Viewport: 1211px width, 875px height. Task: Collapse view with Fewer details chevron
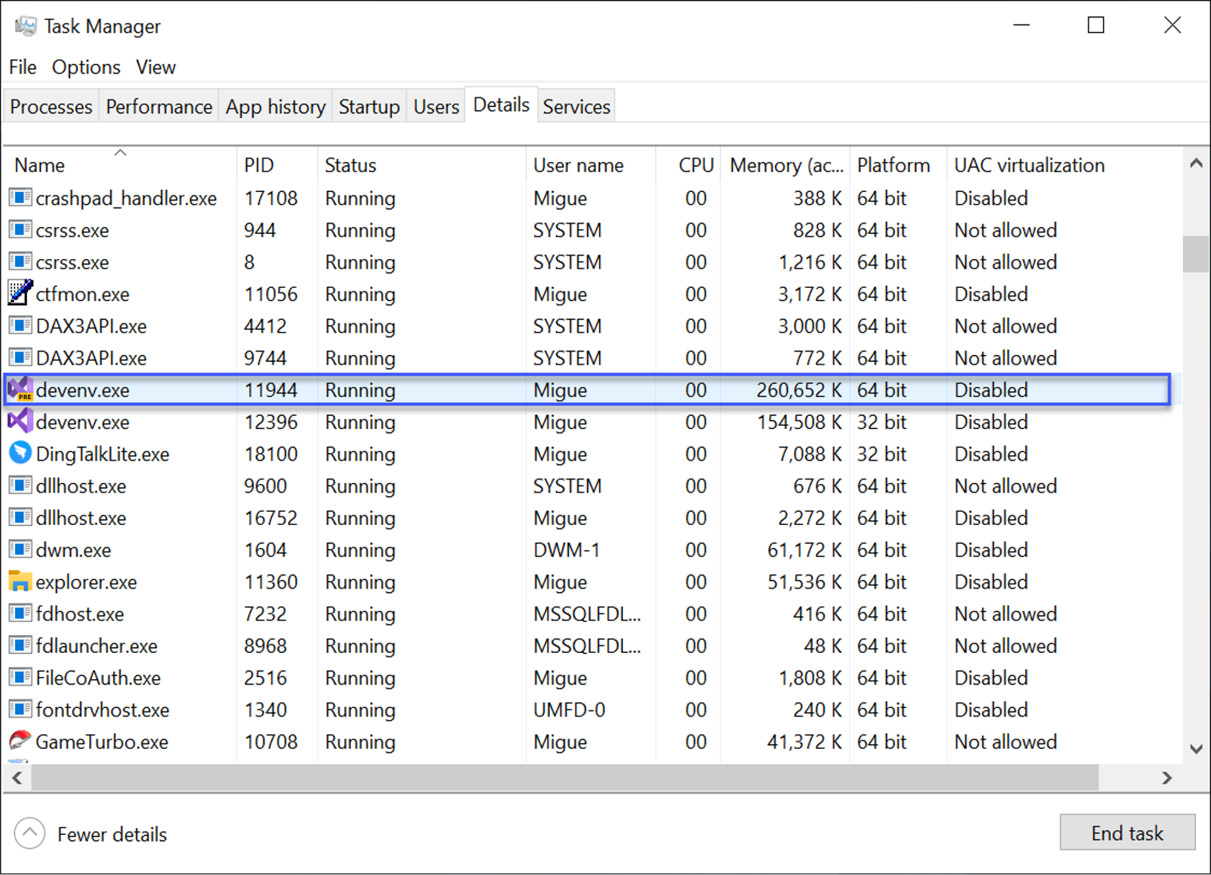pyautogui.click(x=30, y=833)
